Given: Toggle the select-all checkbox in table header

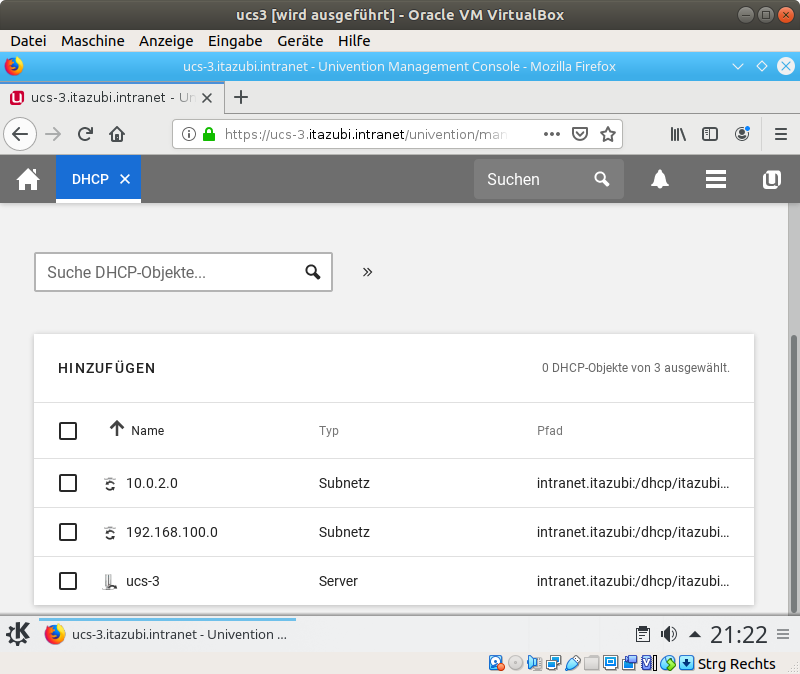Looking at the screenshot, I should click(x=68, y=431).
